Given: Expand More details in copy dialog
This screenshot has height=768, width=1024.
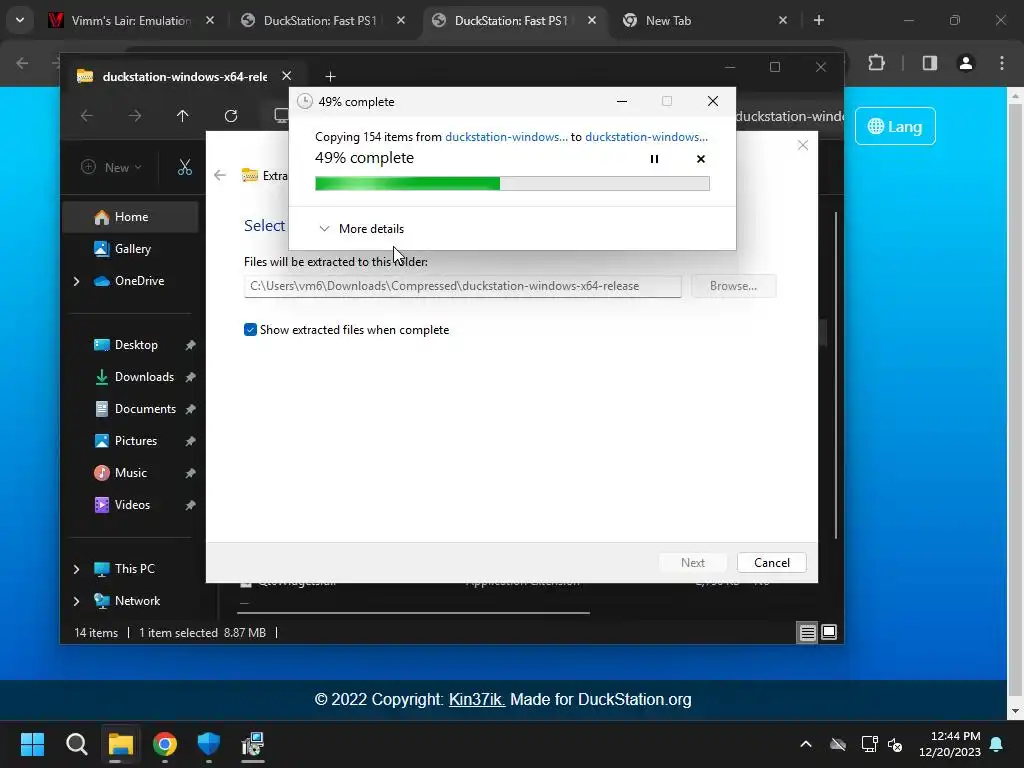Looking at the screenshot, I should pos(361,229).
